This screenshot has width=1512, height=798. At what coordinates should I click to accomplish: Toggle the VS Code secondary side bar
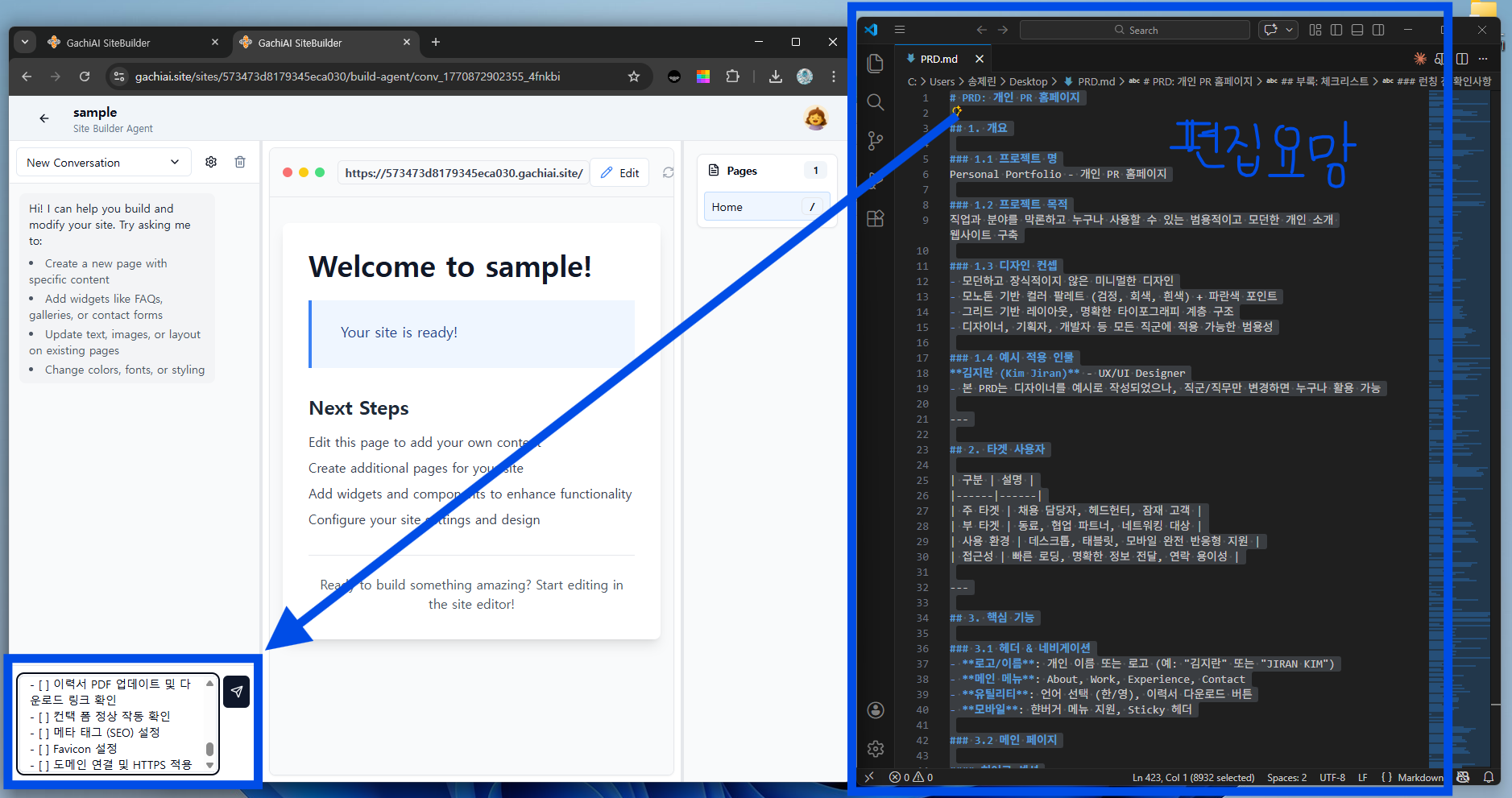[1378, 30]
